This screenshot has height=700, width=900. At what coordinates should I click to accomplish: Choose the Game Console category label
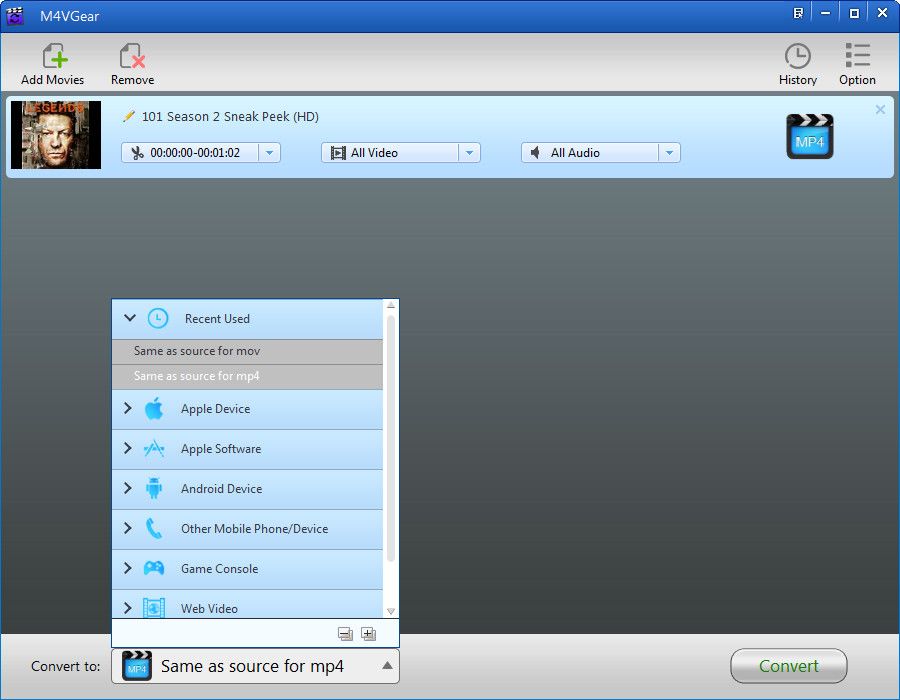[x=219, y=569]
